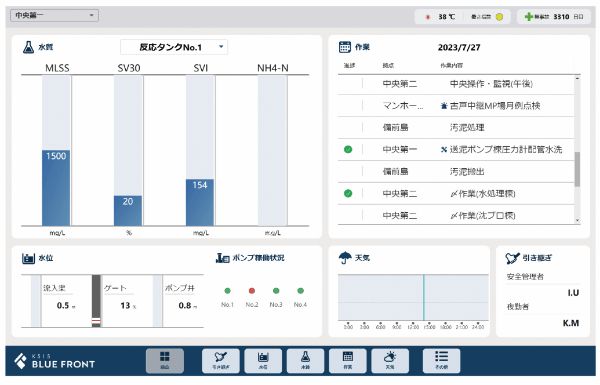Click the 38 ℃ temperature reading
The width and height of the screenshot is (600, 385).
tap(447, 17)
